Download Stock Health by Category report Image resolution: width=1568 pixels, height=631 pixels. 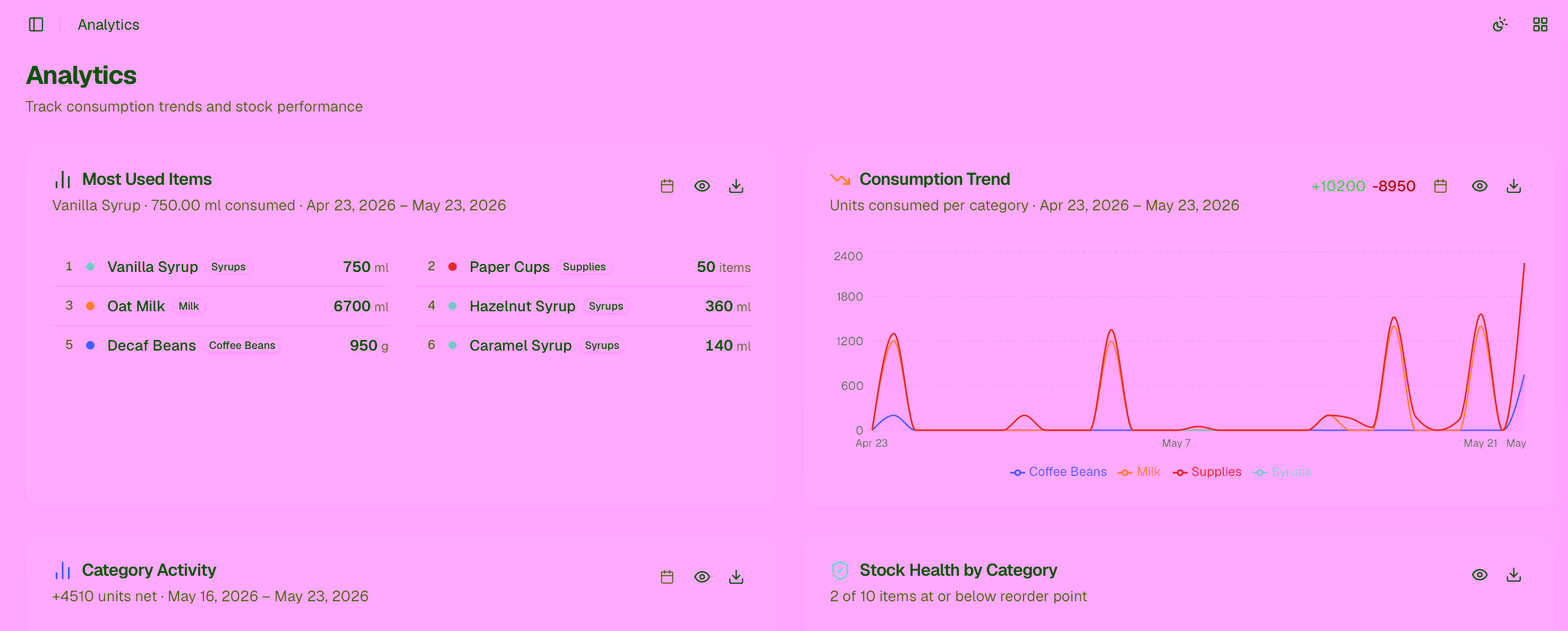[1513, 574]
